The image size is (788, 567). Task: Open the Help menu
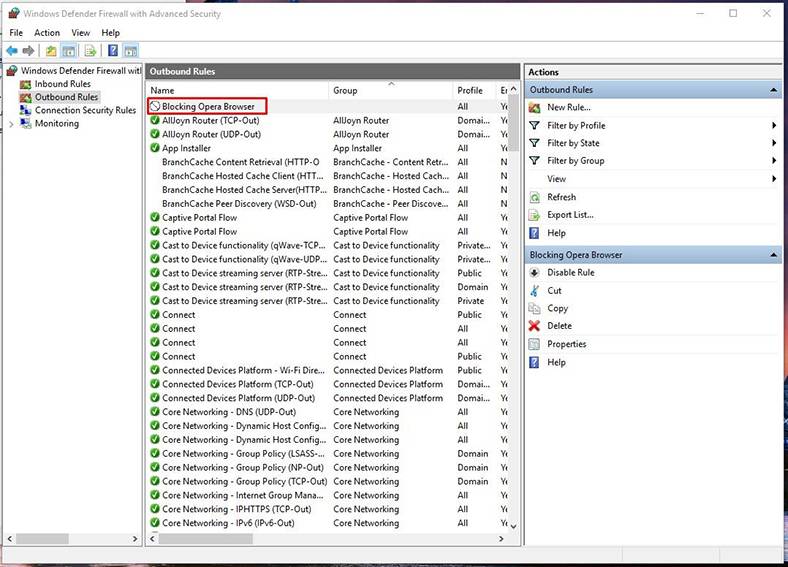tap(111, 33)
